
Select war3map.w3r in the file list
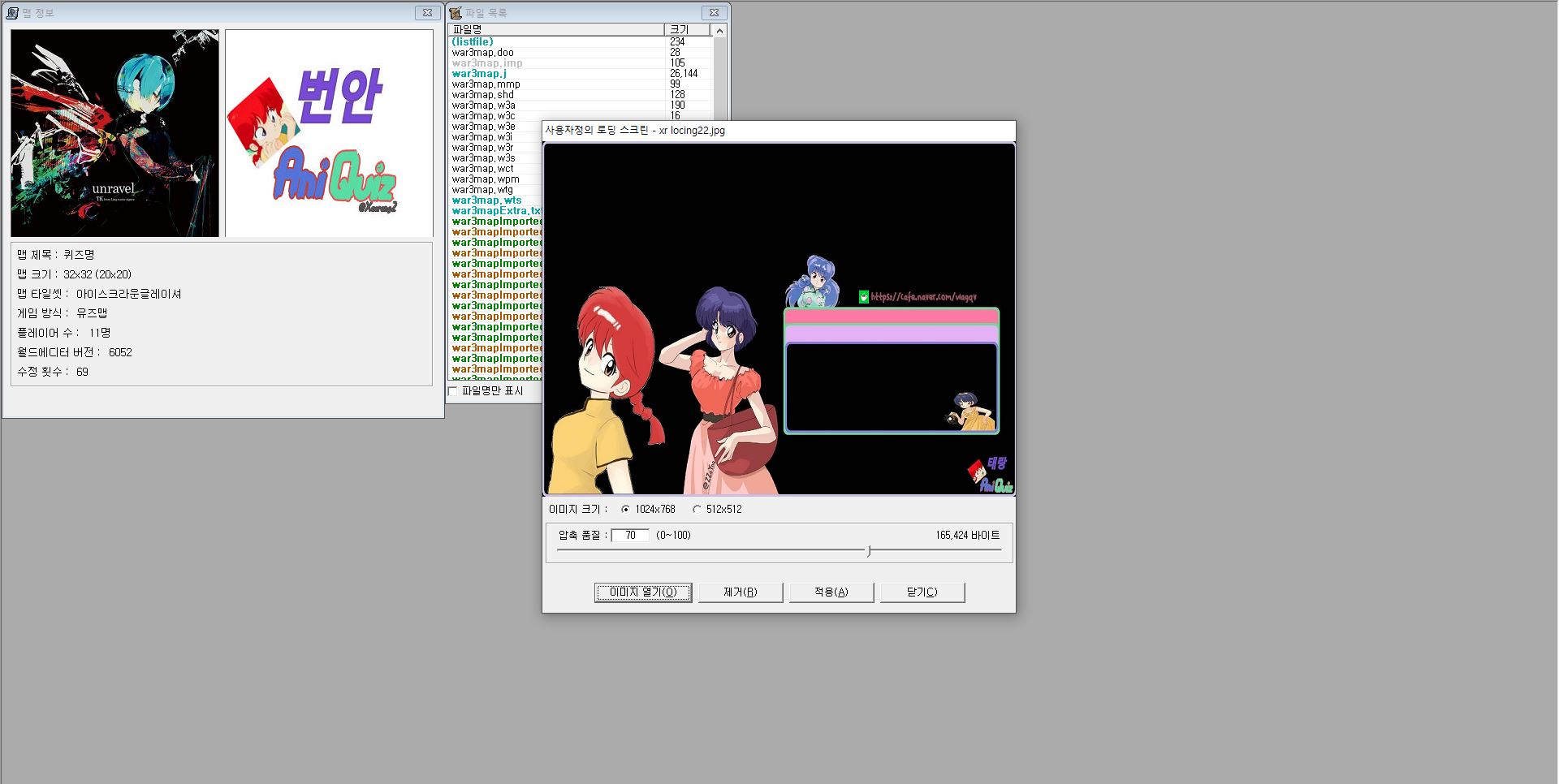click(x=483, y=148)
